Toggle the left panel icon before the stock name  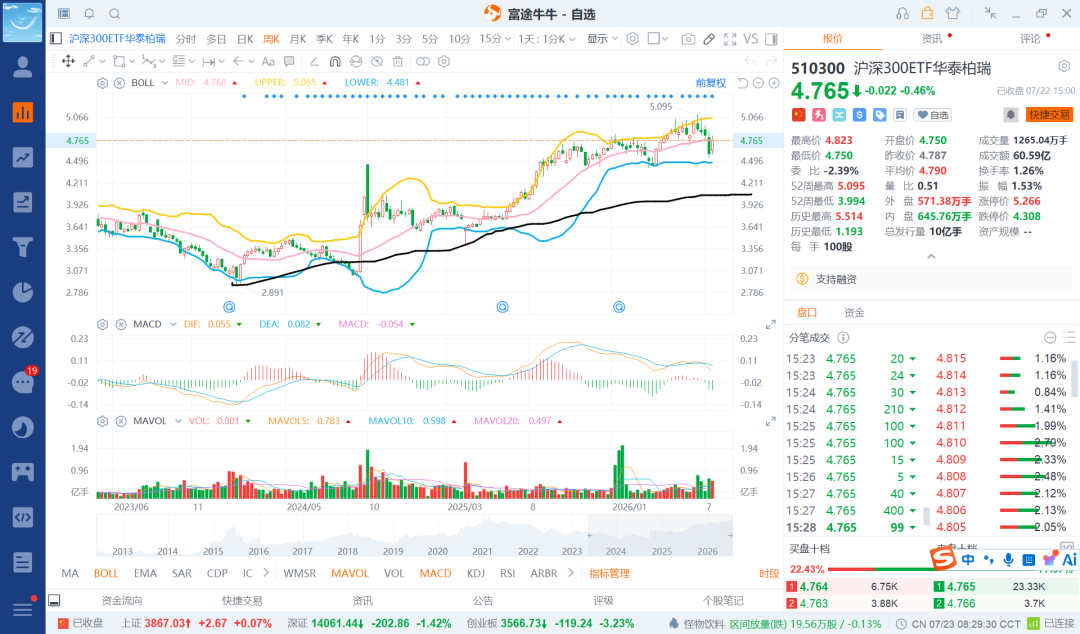(56, 39)
